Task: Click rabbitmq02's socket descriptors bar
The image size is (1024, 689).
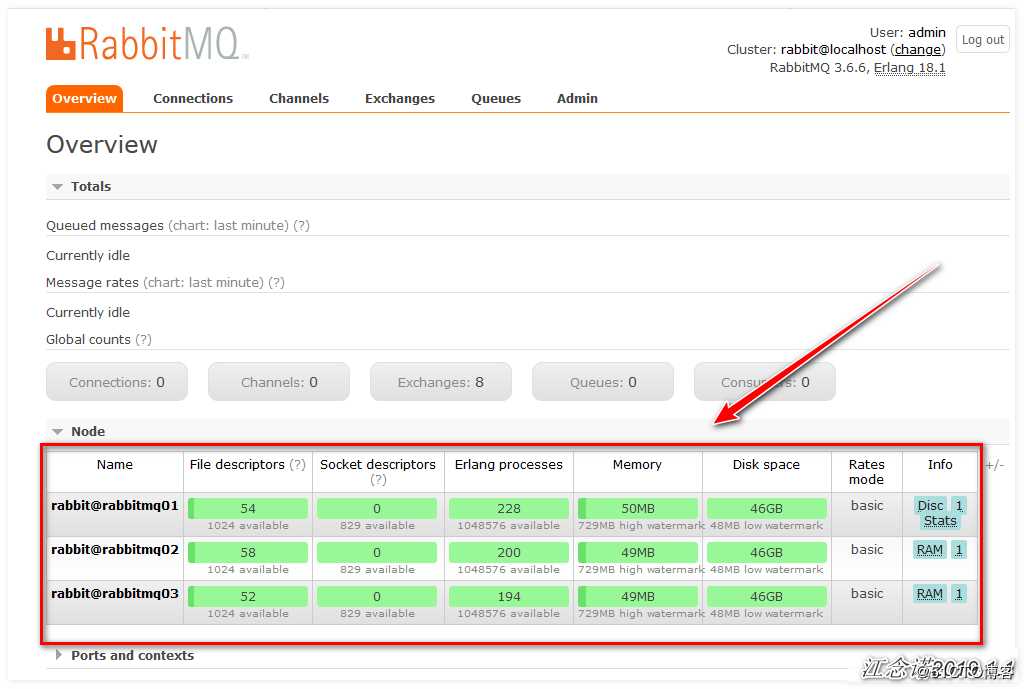Action: 377,553
